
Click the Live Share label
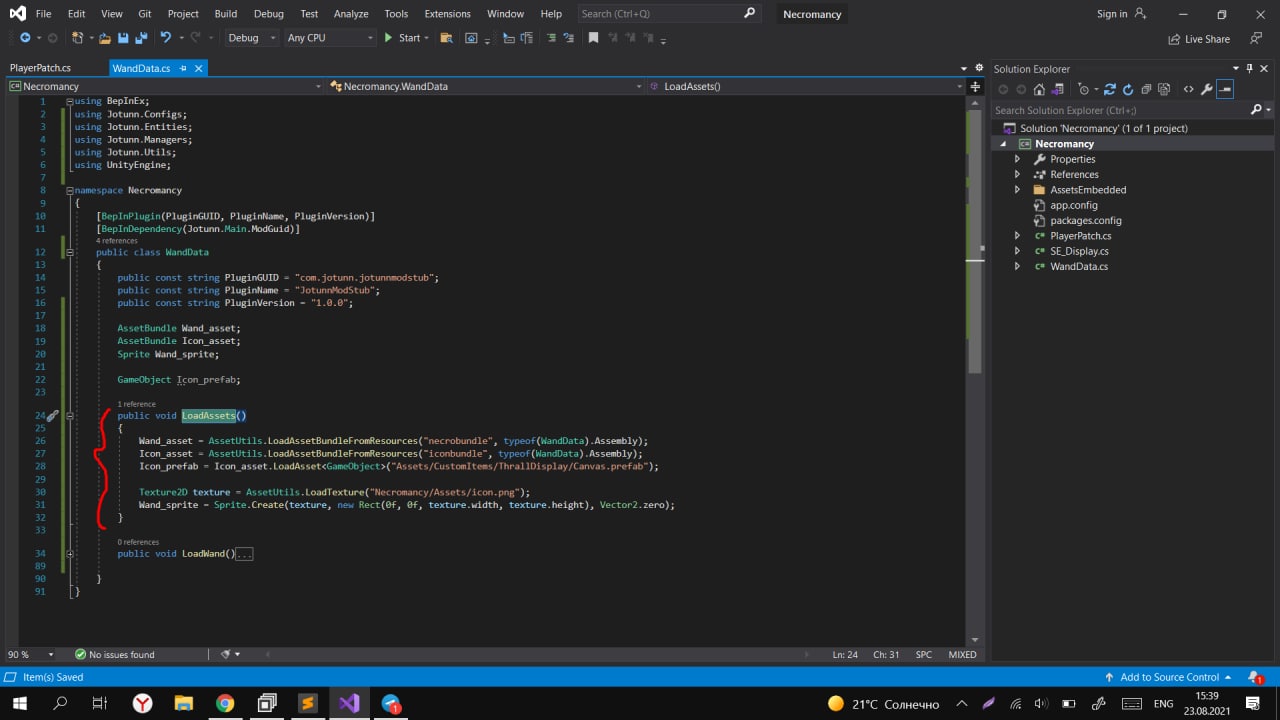click(x=1207, y=39)
